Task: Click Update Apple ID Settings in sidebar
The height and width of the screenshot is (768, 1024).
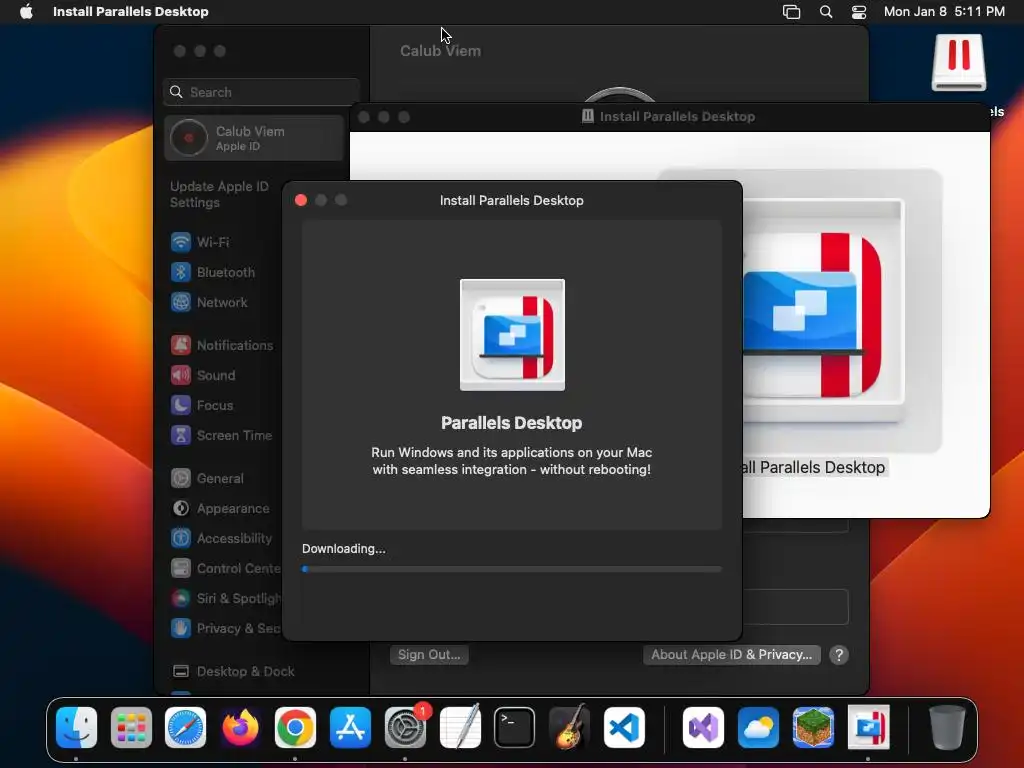Action: [x=219, y=194]
